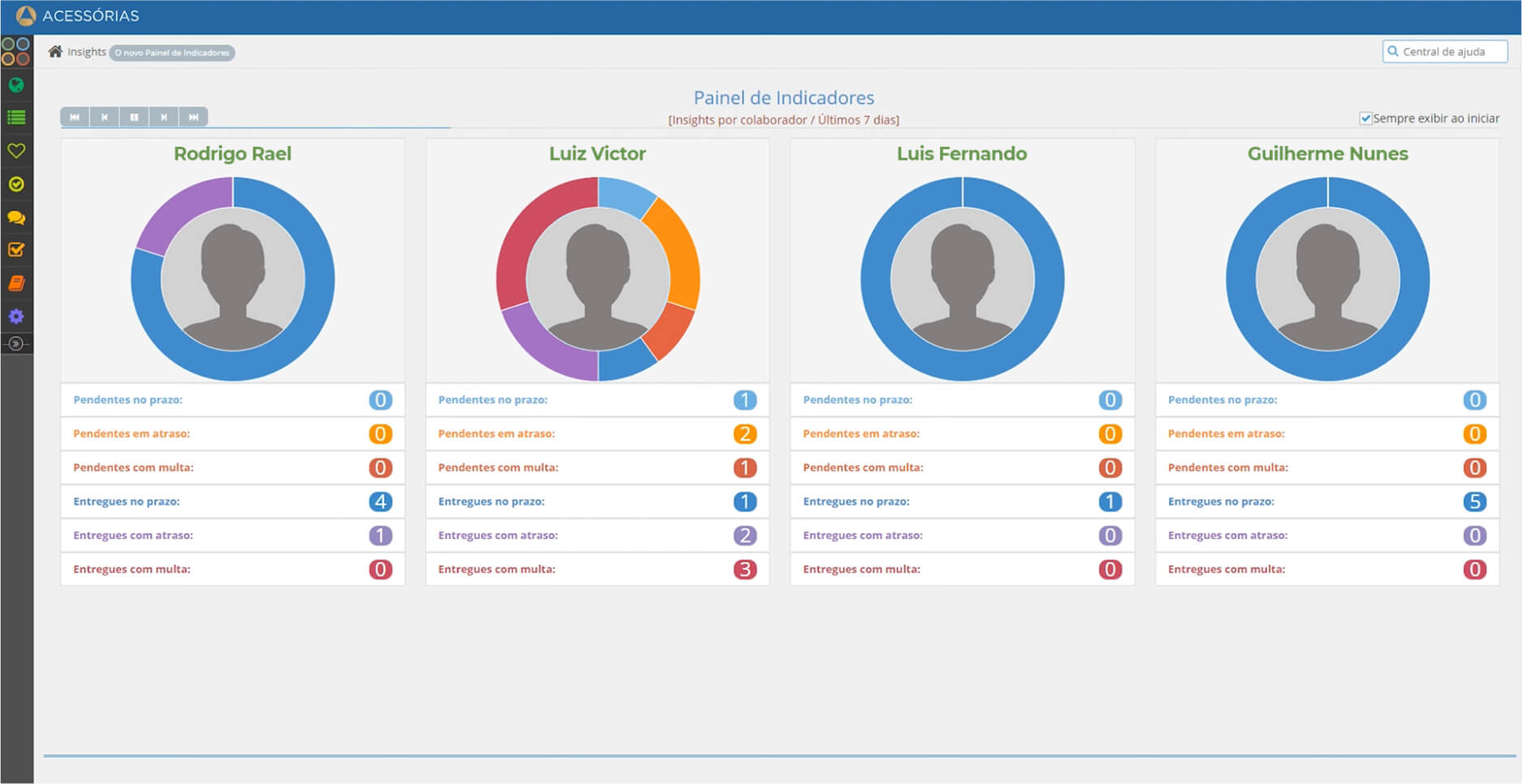Click Luiz Victor's avatar picture
1522x784 pixels.
click(598, 280)
